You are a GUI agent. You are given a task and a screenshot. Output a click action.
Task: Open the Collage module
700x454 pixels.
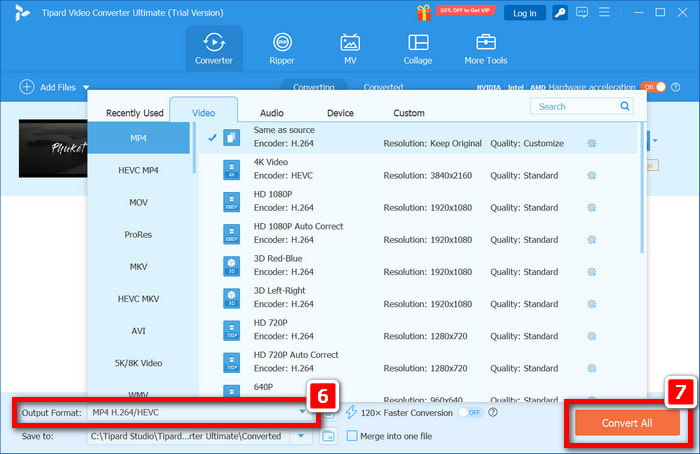(418, 49)
